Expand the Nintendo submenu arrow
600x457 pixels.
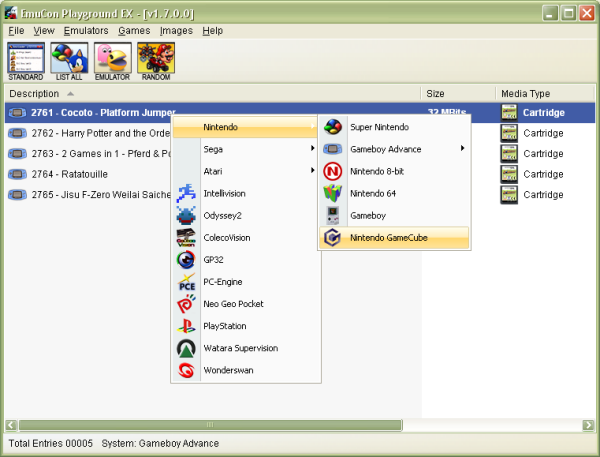coord(313,127)
